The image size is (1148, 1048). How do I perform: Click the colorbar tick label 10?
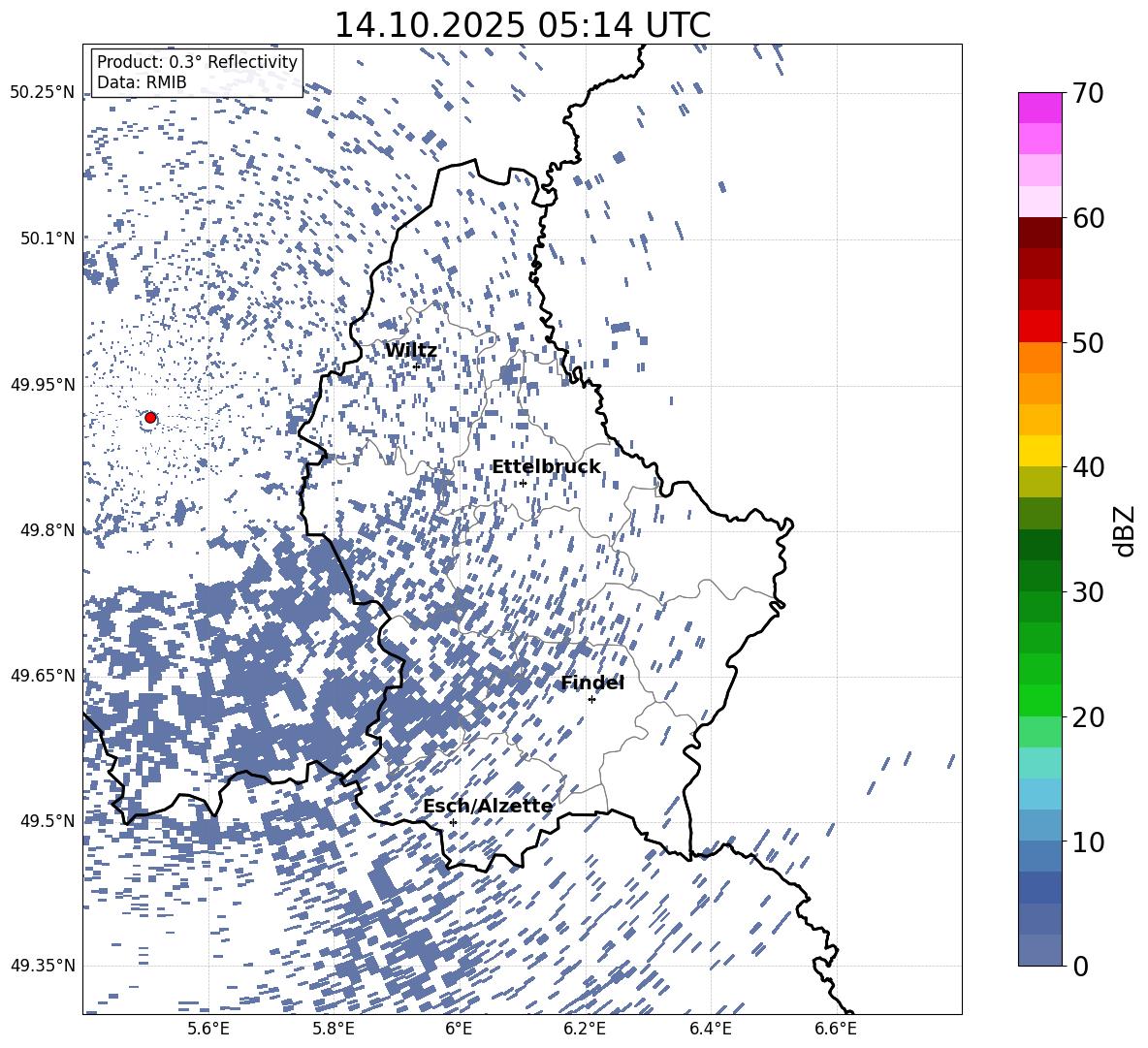click(x=1087, y=842)
